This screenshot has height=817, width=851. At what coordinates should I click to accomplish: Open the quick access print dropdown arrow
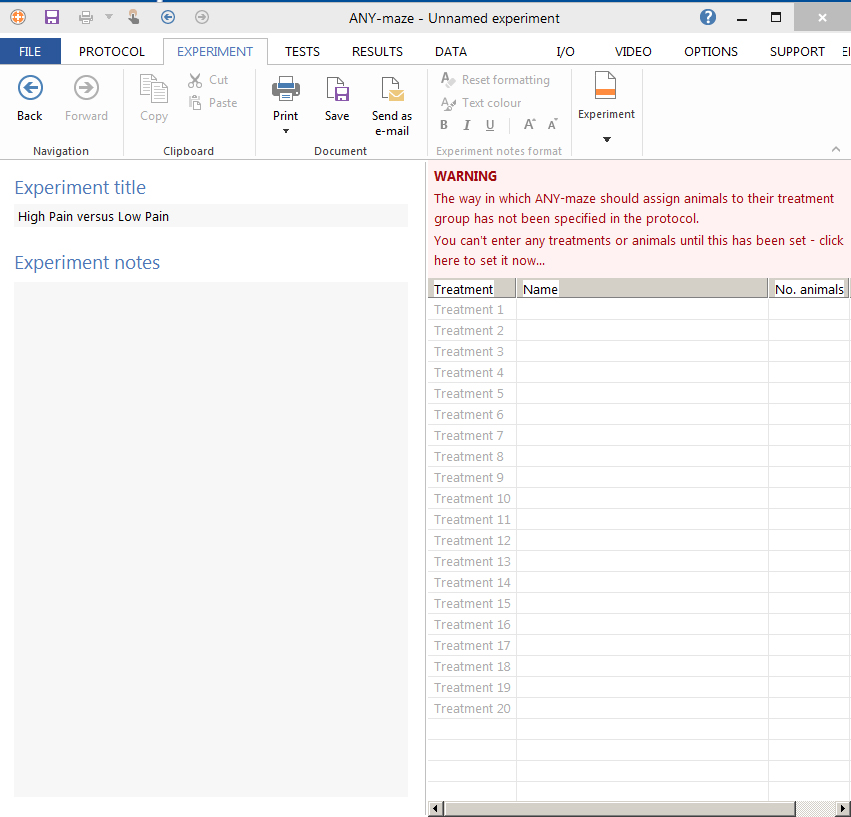point(109,17)
